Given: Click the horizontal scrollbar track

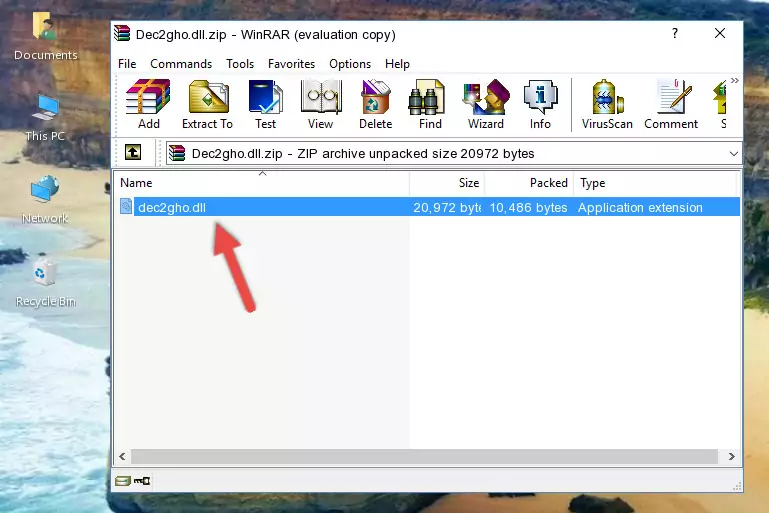Looking at the screenshot, I should tap(424, 457).
